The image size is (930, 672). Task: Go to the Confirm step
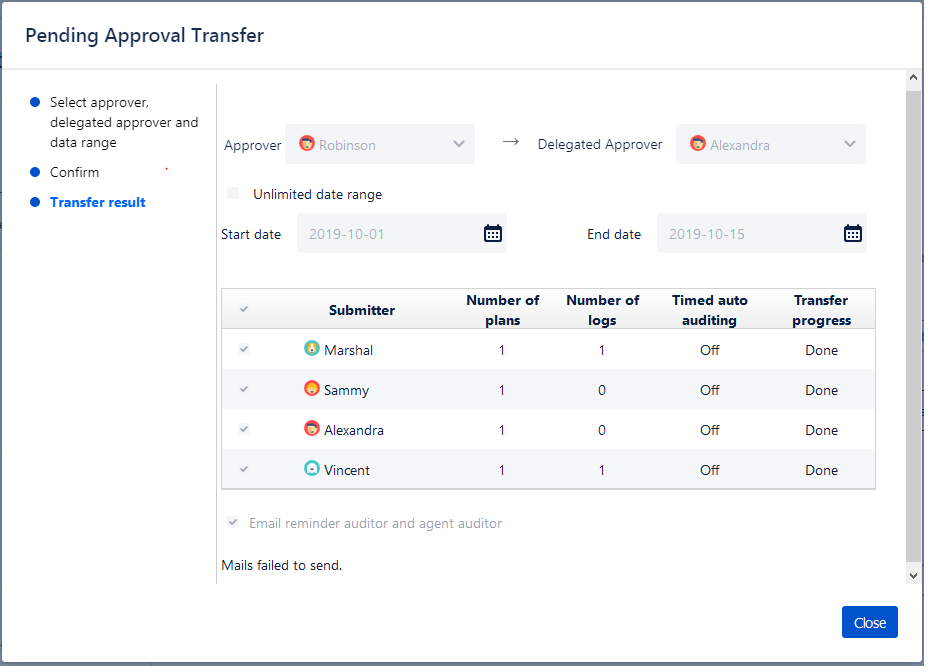[x=74, y=172]
